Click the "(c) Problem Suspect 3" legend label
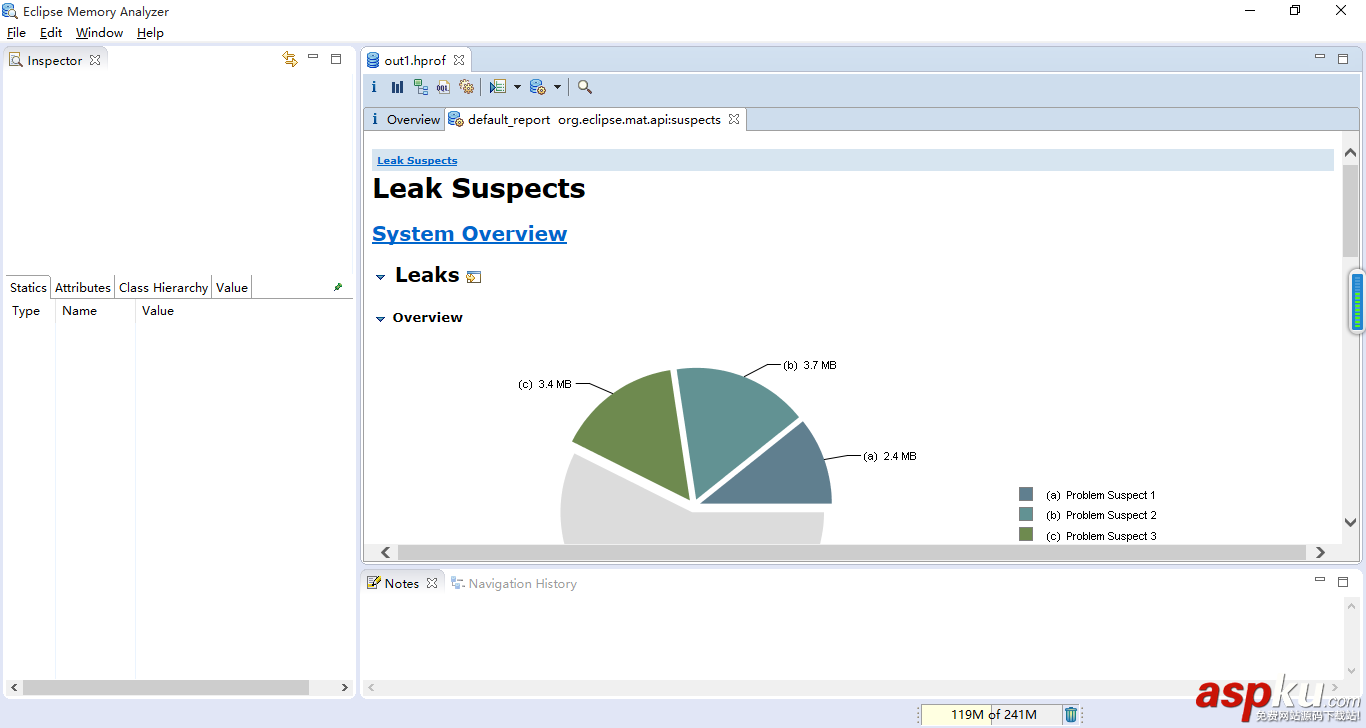 click(1101, 536)
